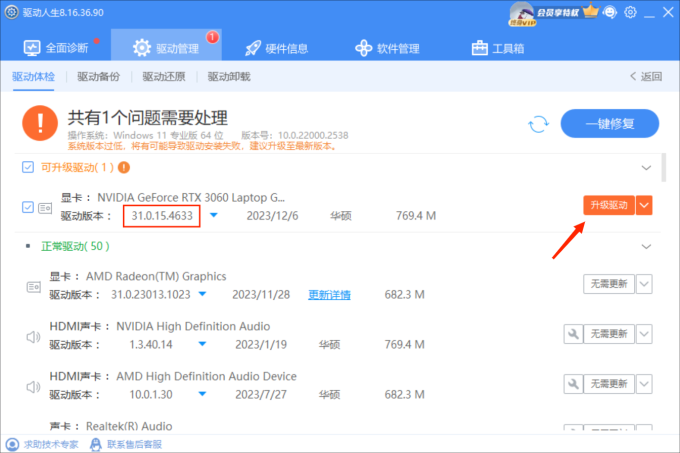Viewport: 680px width, 453px height.
Task: Toggle checkbox for NVIDIA GeForce RTX 3060
Action: (28, 207)
